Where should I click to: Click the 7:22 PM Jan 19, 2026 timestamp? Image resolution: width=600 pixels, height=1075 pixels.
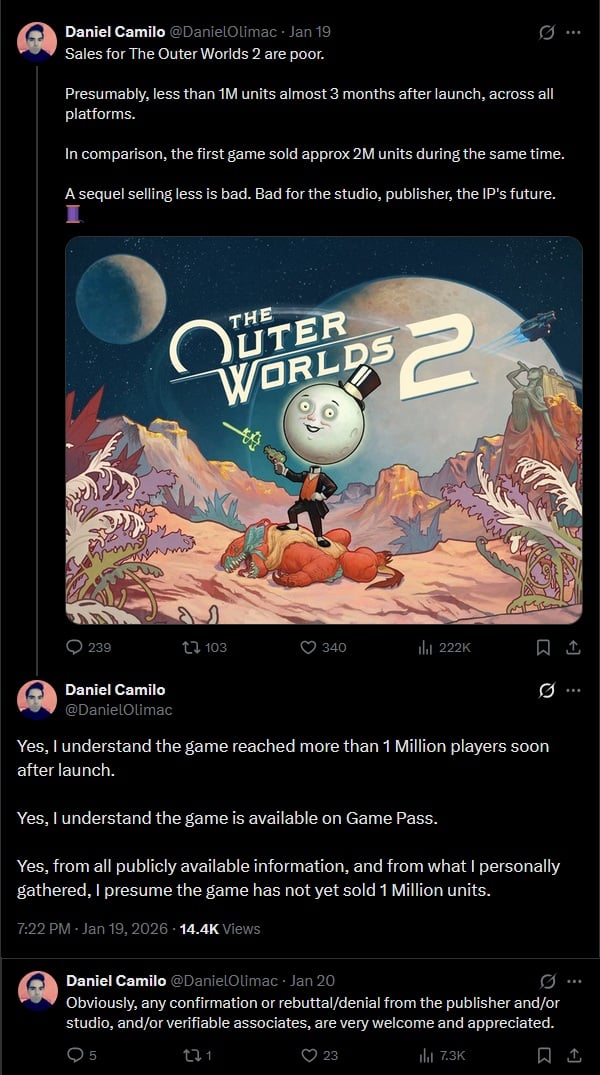tap(92, 928)
